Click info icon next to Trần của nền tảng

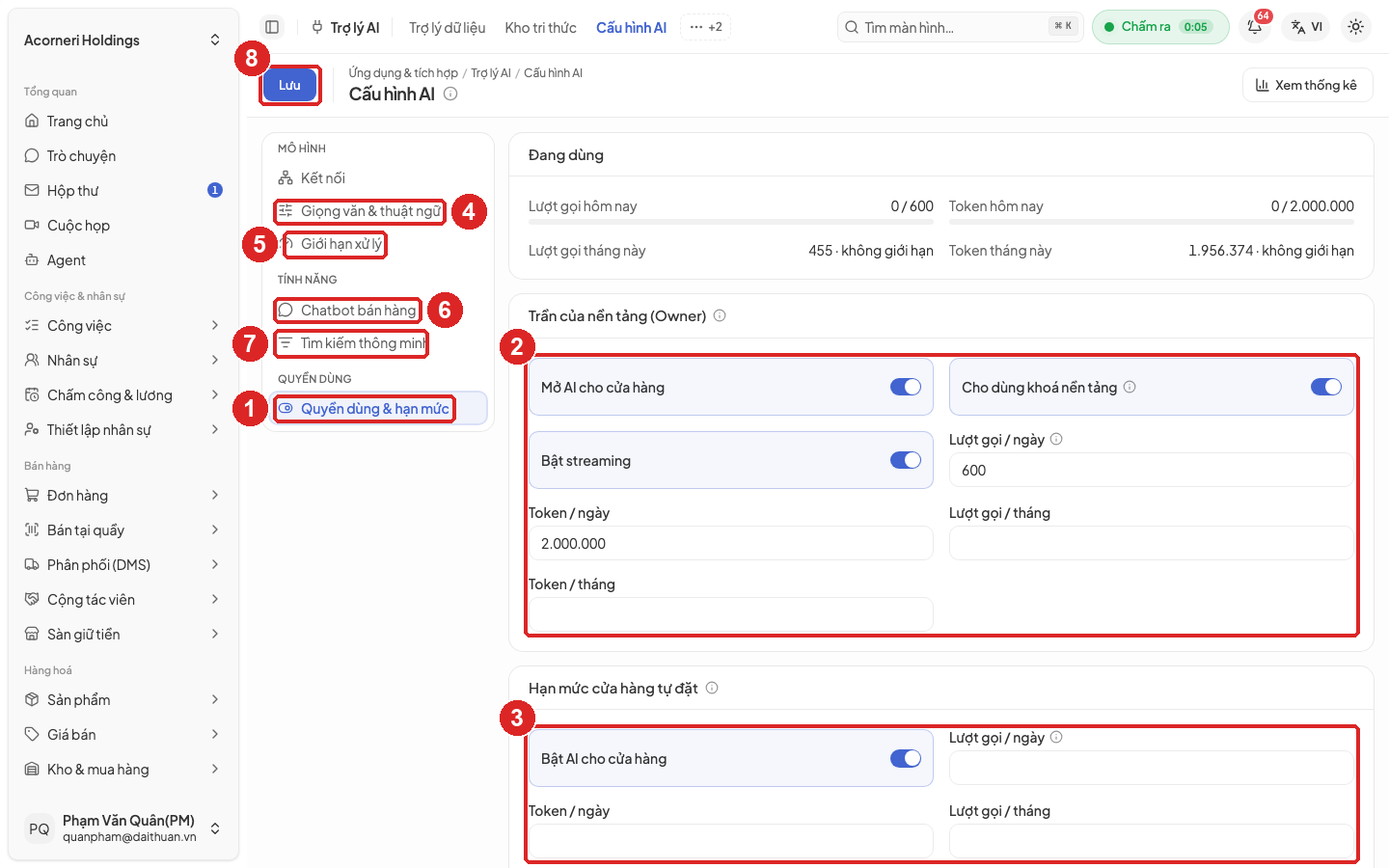tap(720, 315)
